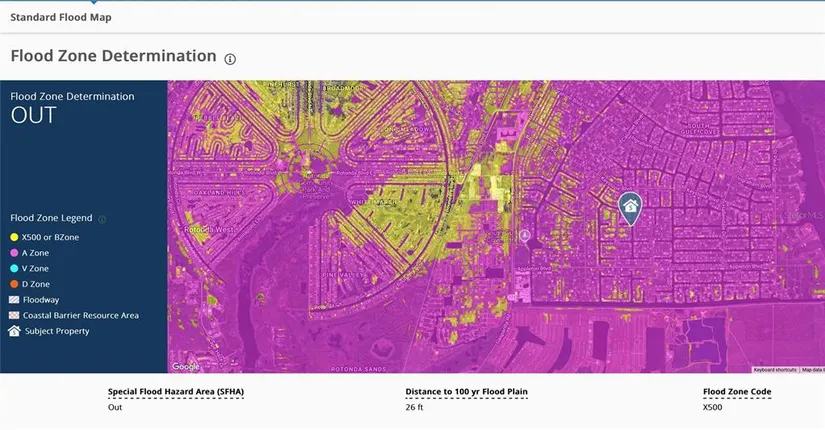Click the Map data link at map corner
The height and width of the screenshot is (430, 825).
click(812, 370)
